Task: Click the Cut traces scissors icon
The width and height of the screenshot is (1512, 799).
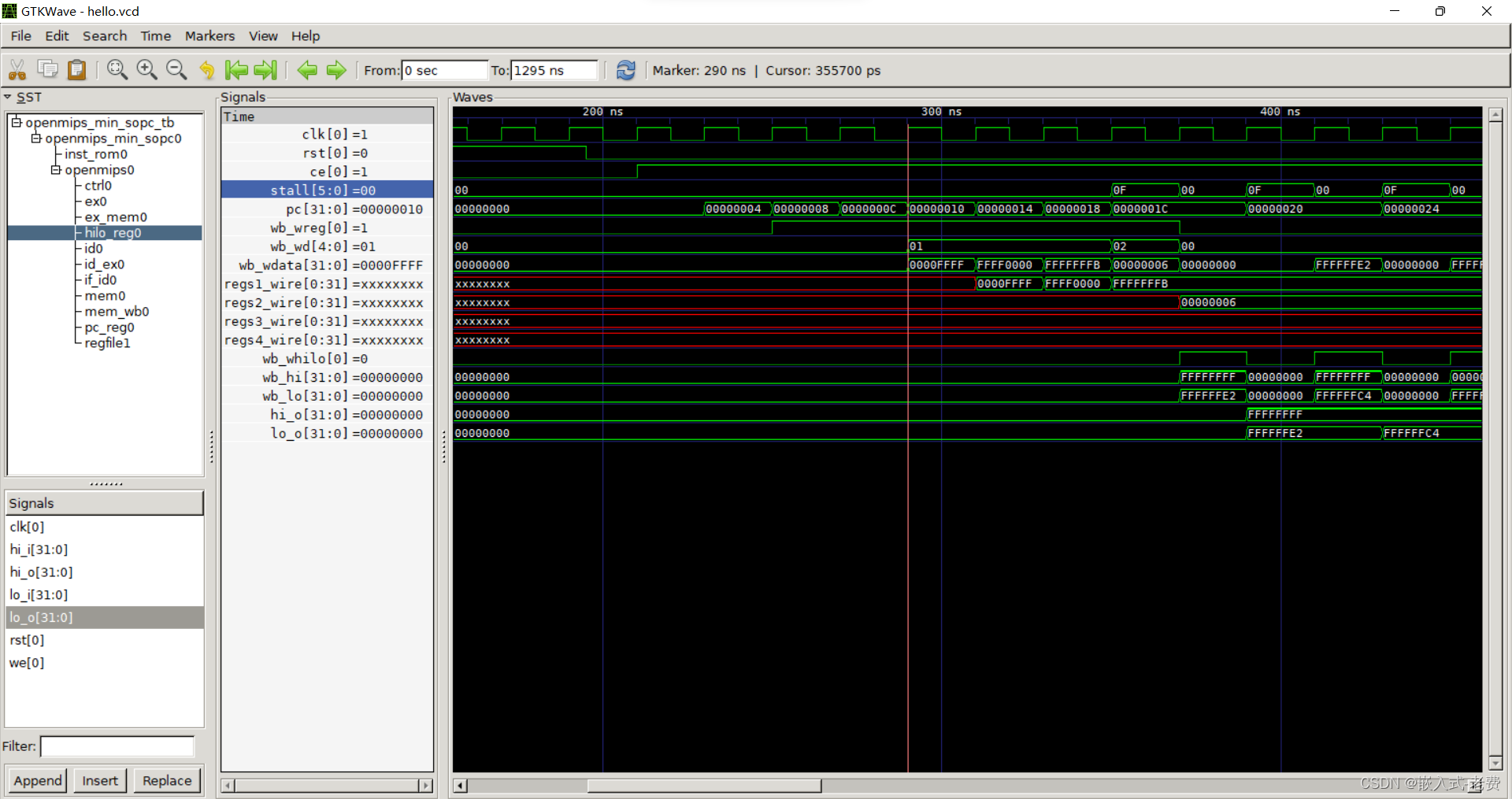Action: (17, 70)
